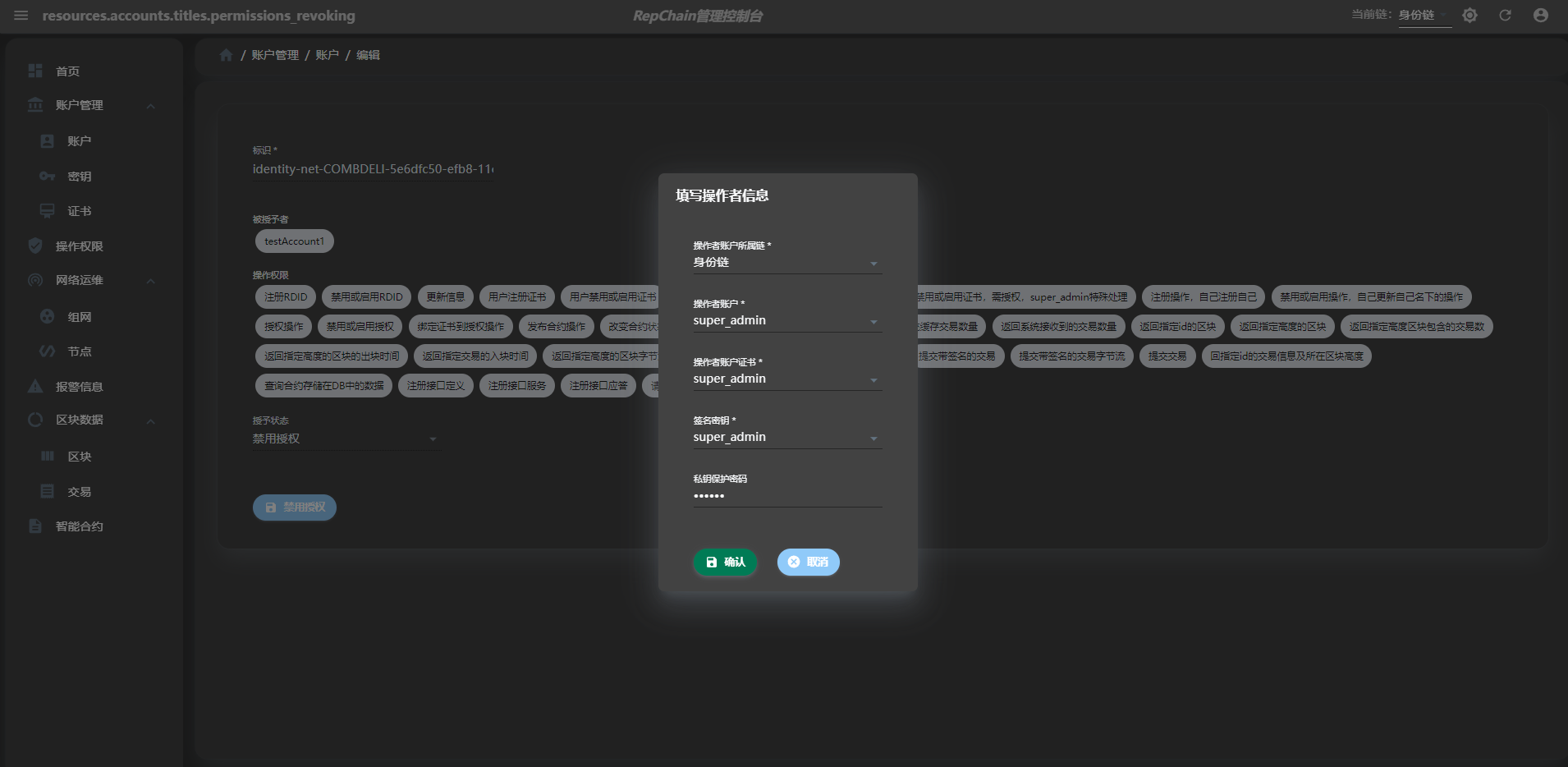Open the 操作者账户证书 dropdown

(x=787, y=379)
